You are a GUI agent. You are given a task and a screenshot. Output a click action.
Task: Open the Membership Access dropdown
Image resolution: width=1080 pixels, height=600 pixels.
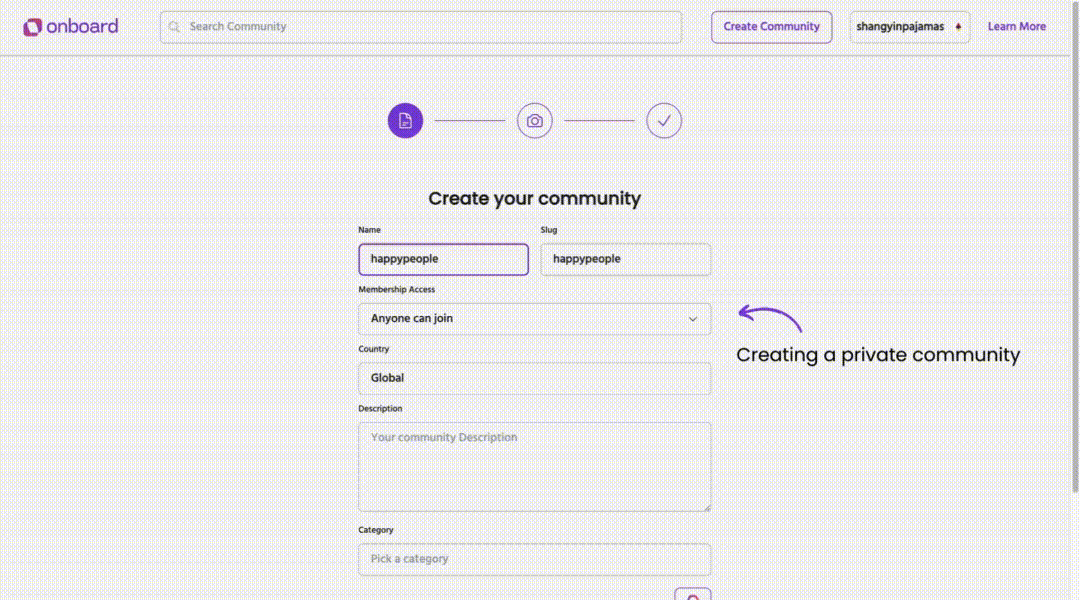click(534, 319)
